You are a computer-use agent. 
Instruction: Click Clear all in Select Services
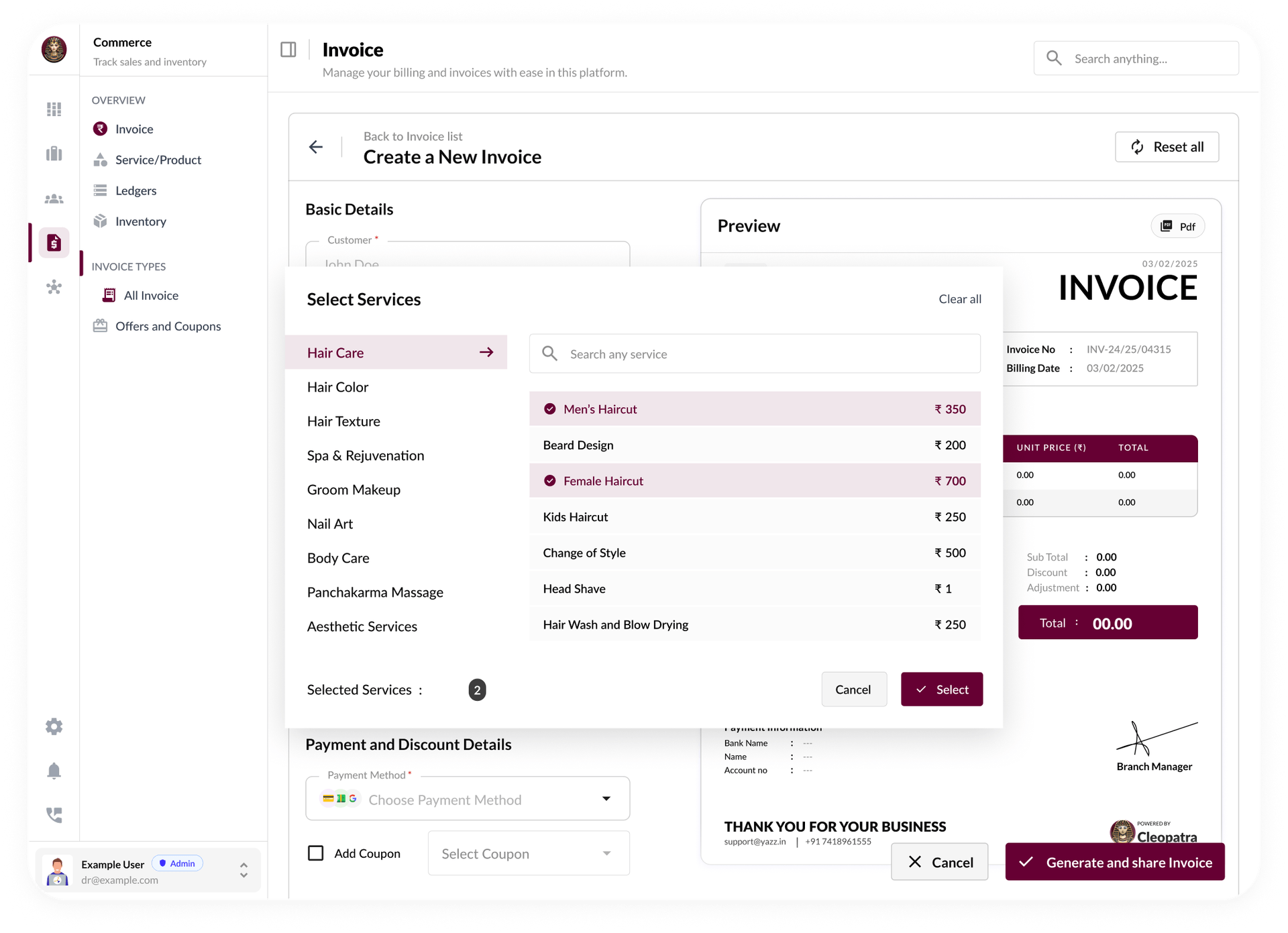pos(959,299)
